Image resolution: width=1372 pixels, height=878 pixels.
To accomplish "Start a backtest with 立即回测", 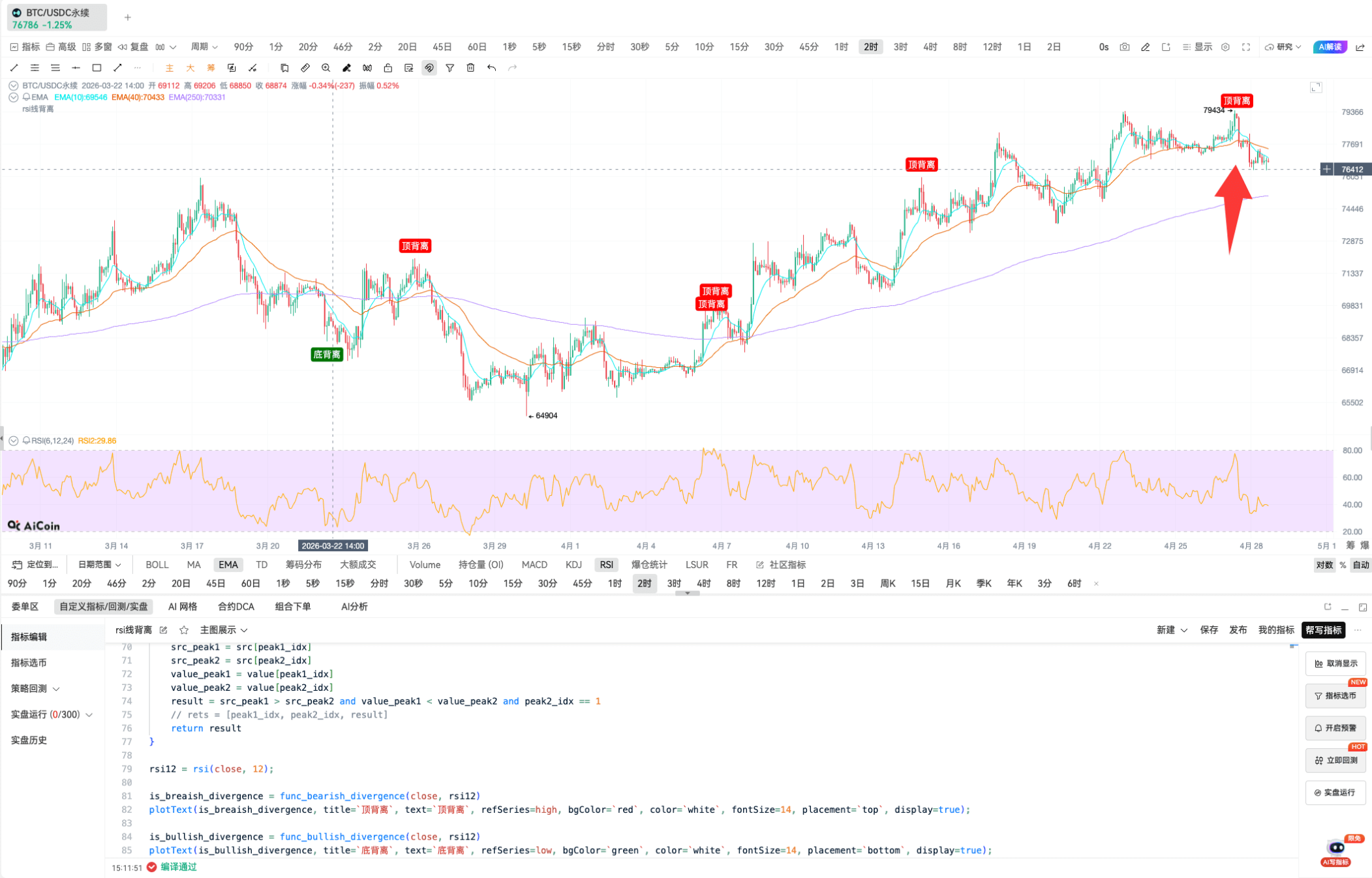I will coord(1335,760).
